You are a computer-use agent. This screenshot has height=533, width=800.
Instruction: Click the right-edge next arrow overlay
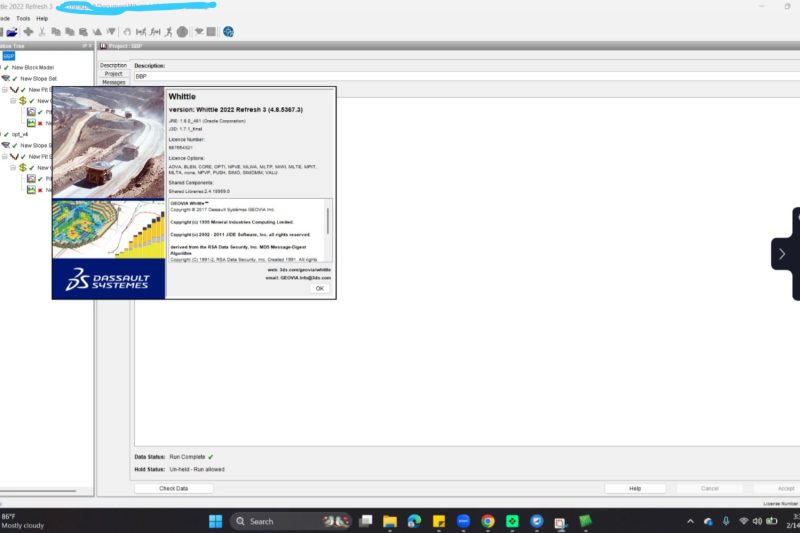(x=782, y=253)
